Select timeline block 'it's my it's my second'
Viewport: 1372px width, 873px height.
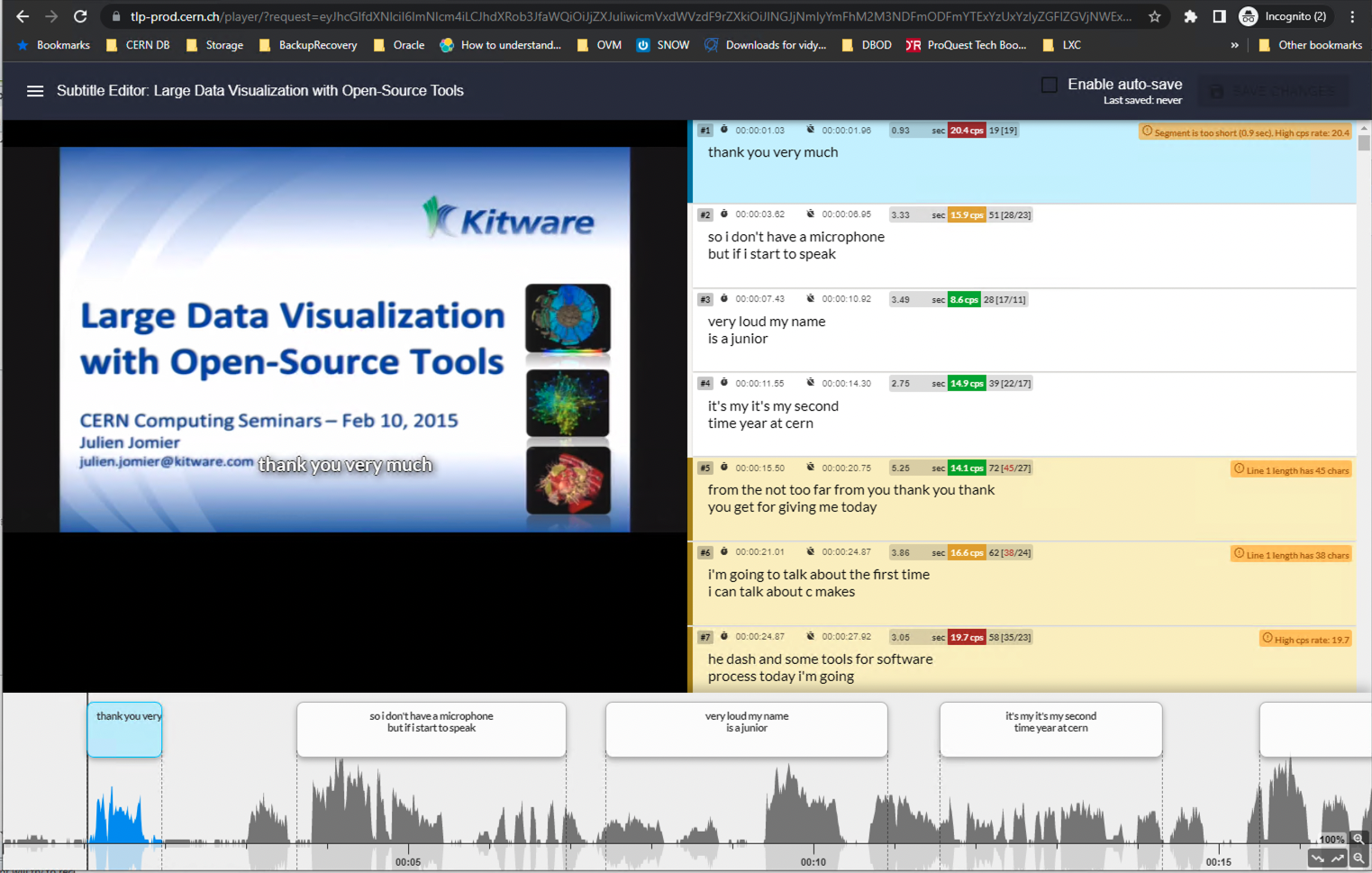(1051, 730)
